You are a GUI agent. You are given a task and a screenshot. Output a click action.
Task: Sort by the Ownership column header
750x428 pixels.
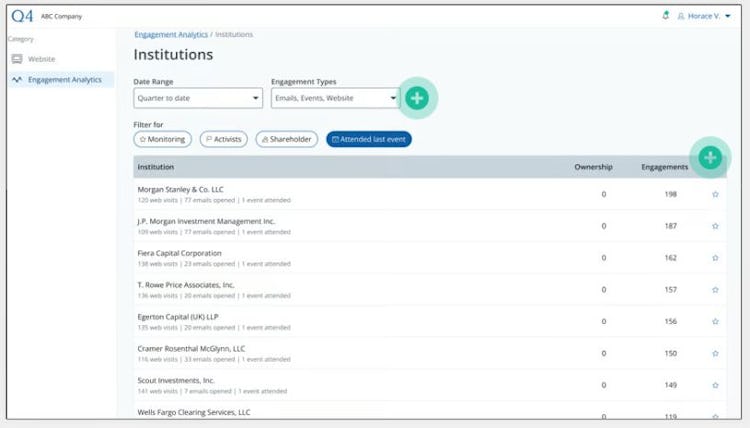(x=593, y=167)
